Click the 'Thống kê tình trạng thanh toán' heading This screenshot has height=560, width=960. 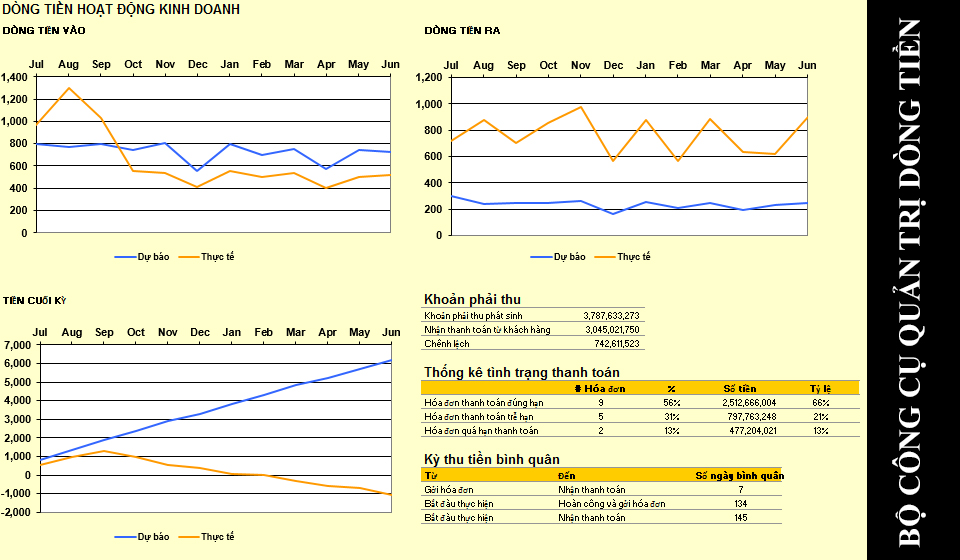522,372
